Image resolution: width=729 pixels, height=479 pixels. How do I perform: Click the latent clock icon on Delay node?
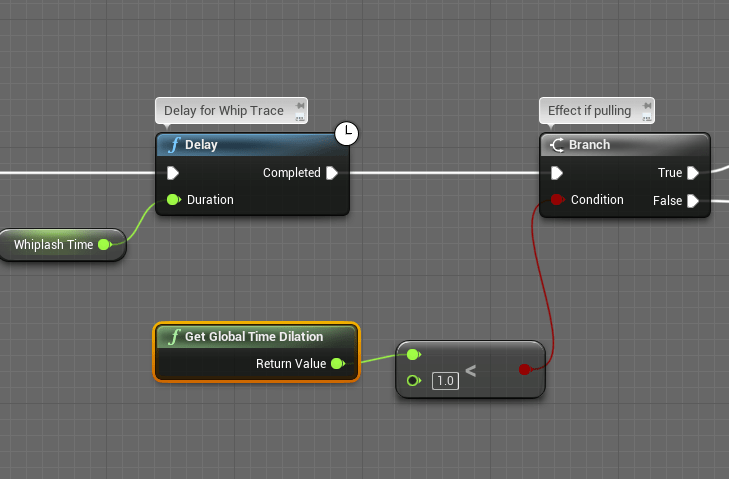(x=346, y=132)
